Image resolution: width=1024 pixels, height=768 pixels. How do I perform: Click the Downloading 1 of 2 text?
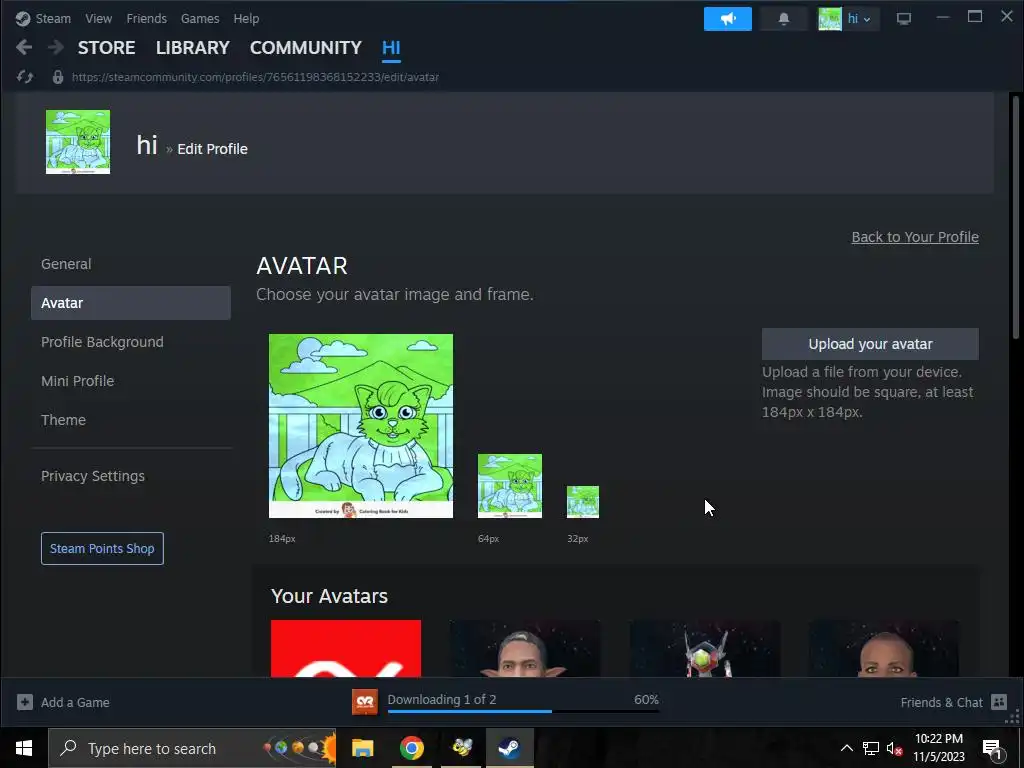point(442,699)
